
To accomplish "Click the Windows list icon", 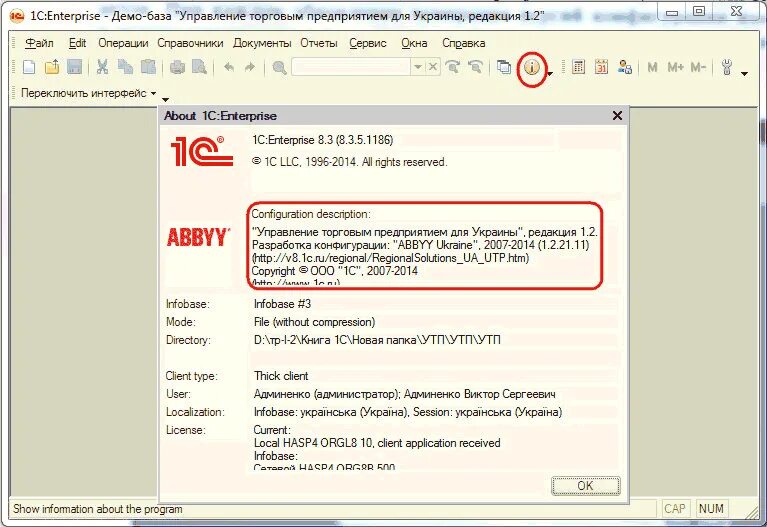I will click(504, 67).
